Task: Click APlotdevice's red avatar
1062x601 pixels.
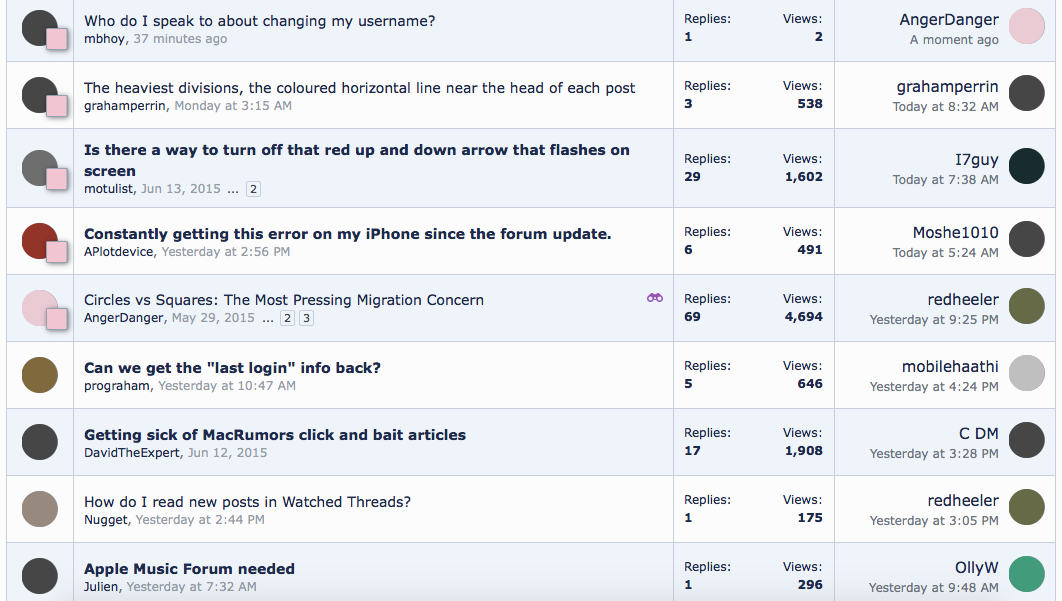Action: (x=39, y=241)
